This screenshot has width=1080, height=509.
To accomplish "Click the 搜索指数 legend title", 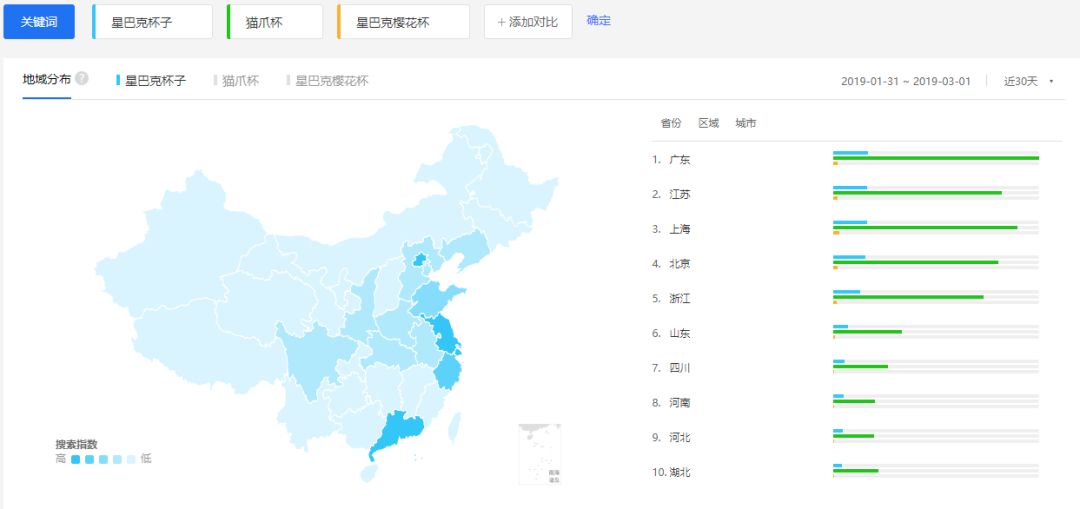I will click(x=76, y=444).
